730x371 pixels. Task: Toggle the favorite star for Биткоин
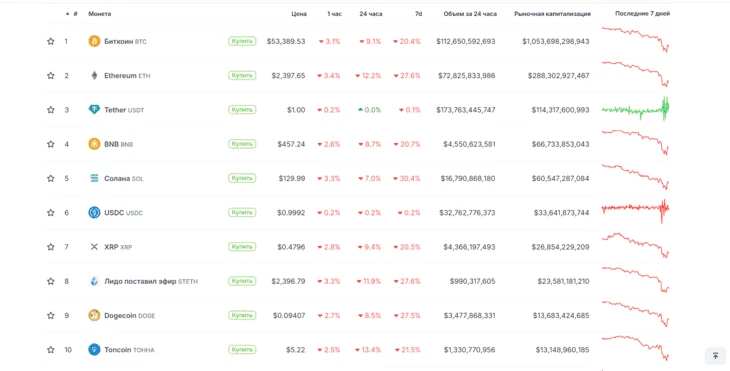pos(51,41)
